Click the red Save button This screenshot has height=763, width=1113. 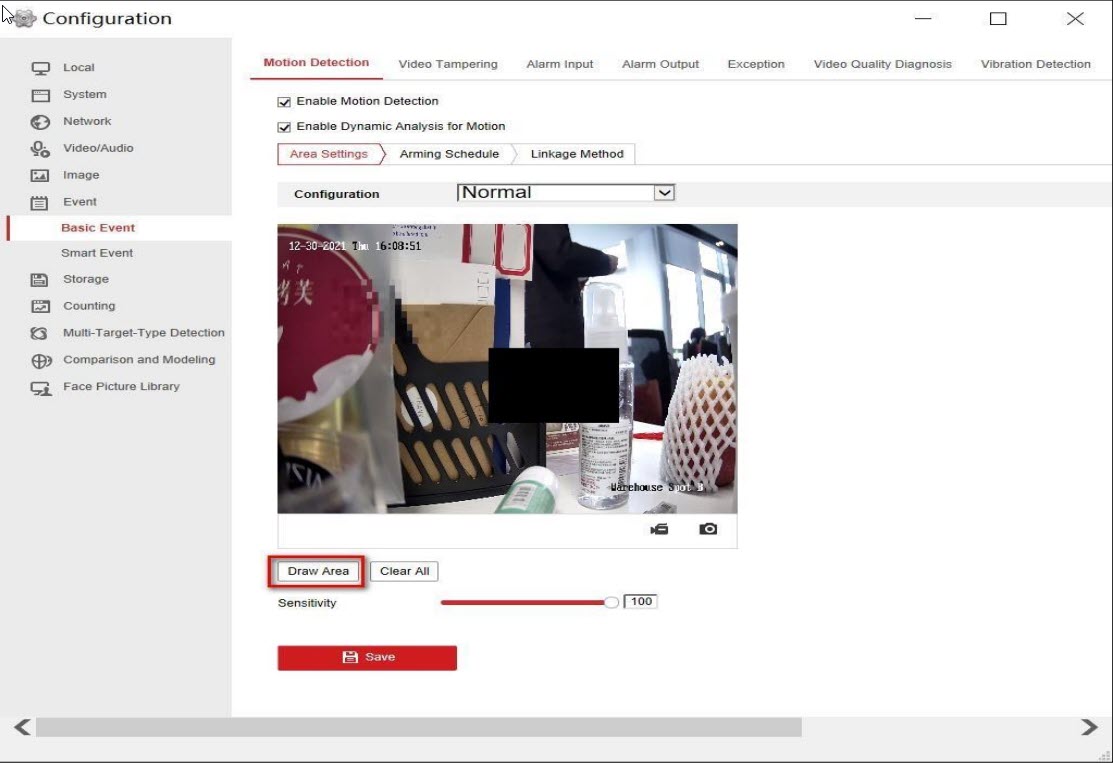367,657
